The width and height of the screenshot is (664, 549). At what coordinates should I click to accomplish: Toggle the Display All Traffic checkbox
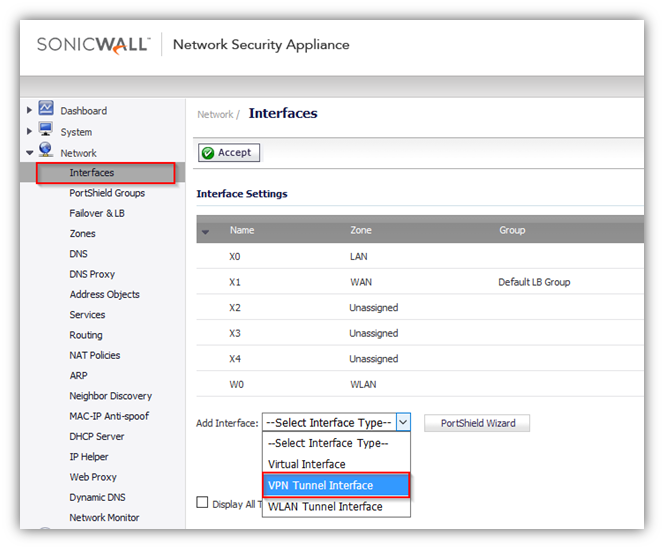click(x=203, y=503)
